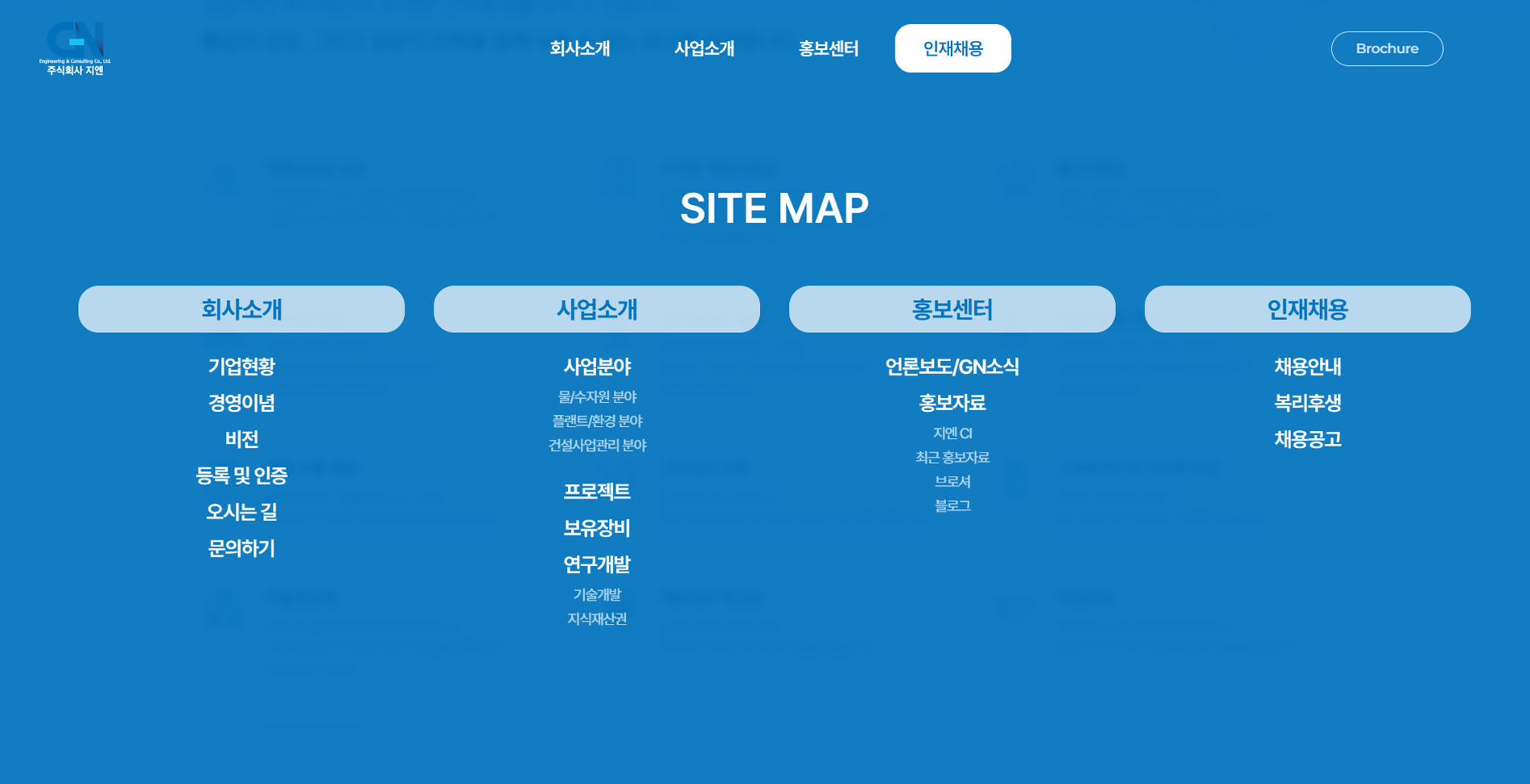Viewport: 1530px width, 784px height.
Task: Click the 홍보센터 site map category header
Action: [952, 310]
